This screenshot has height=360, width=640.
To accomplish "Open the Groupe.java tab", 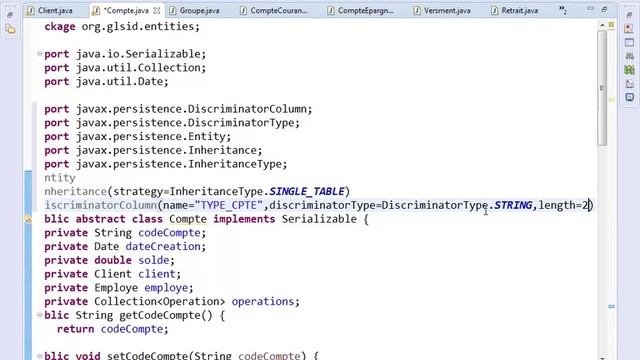I will point(195,11).
